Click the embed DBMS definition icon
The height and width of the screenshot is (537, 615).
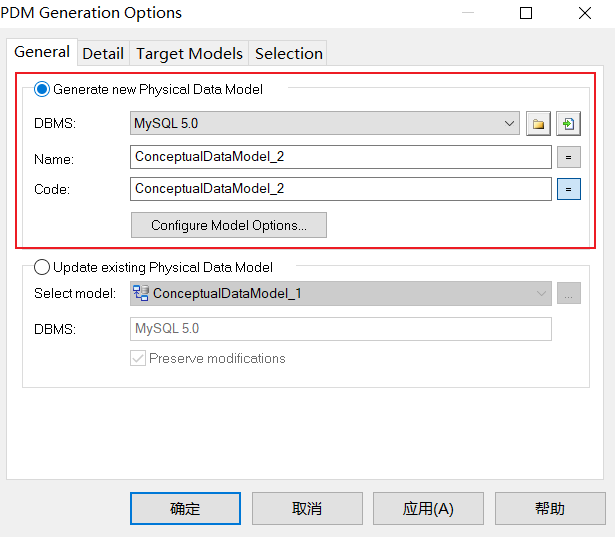pos(568,124)
